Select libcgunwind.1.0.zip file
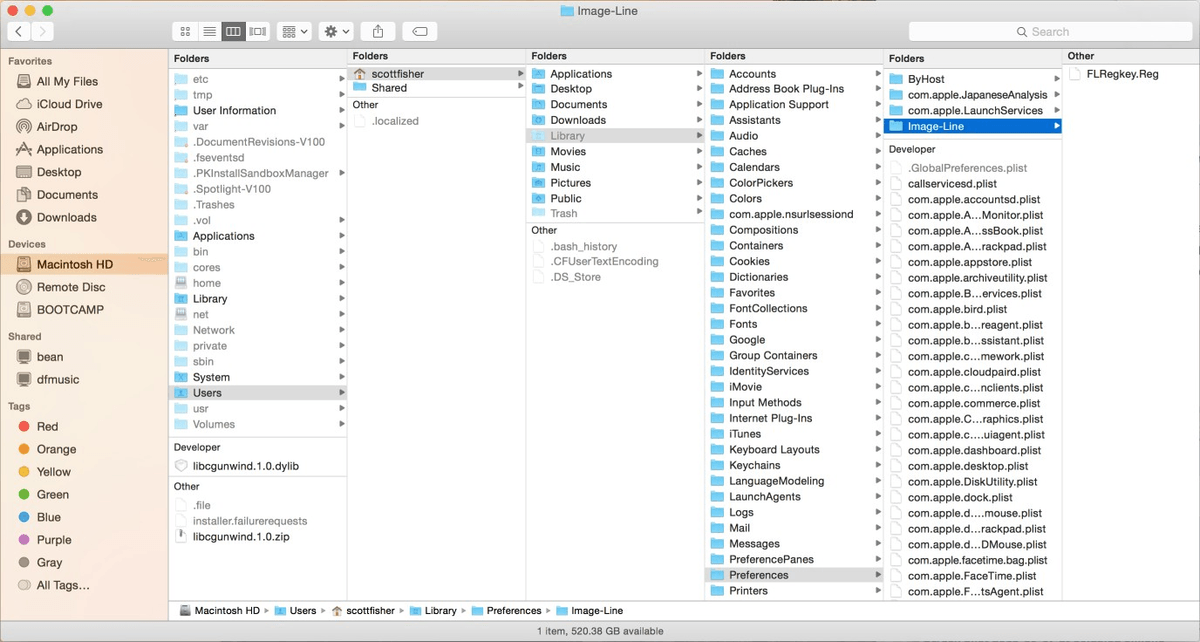Viewport: 1200px width, 642px height. 240,537
